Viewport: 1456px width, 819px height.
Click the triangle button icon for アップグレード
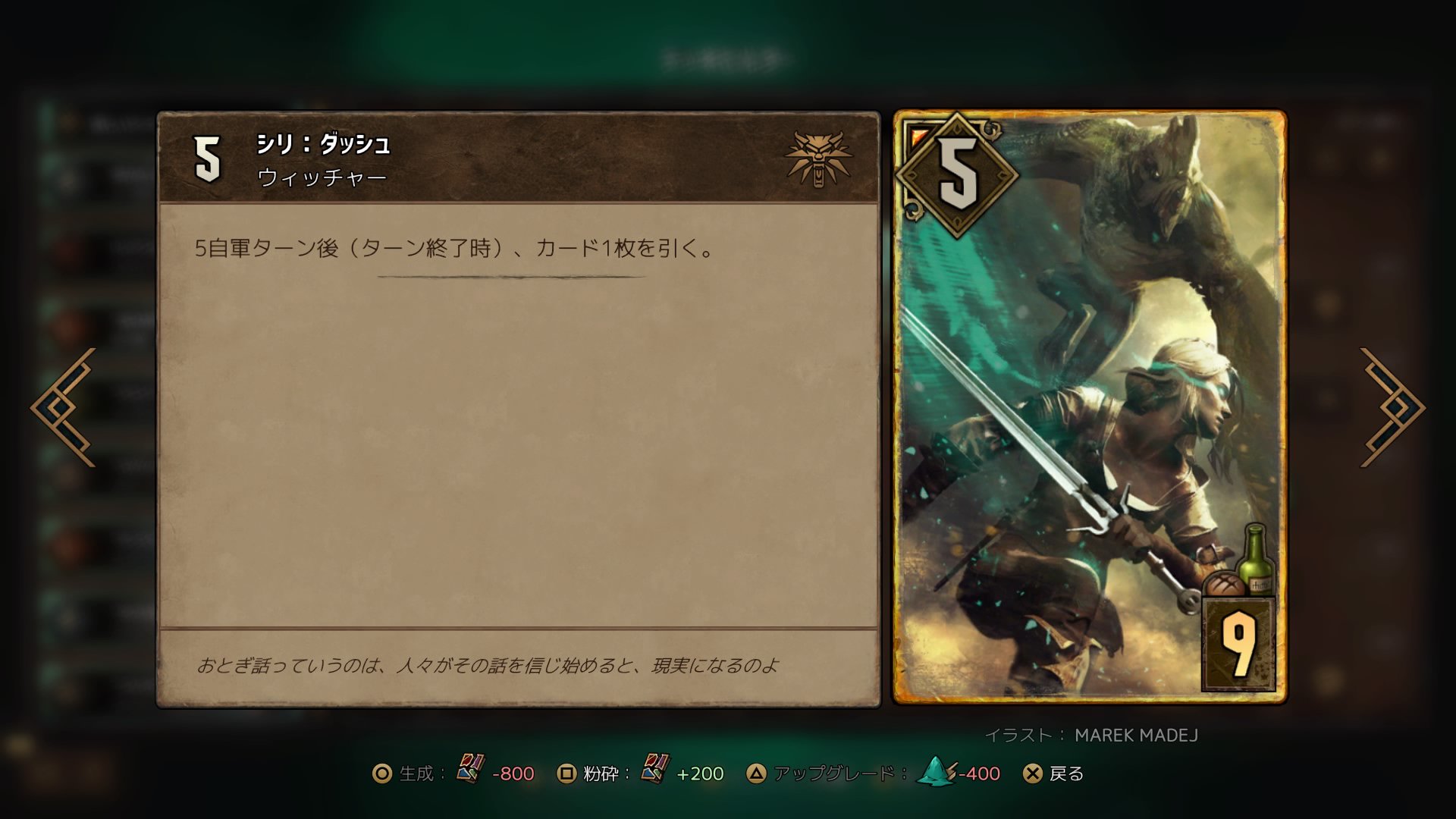[x=756, y=773]
